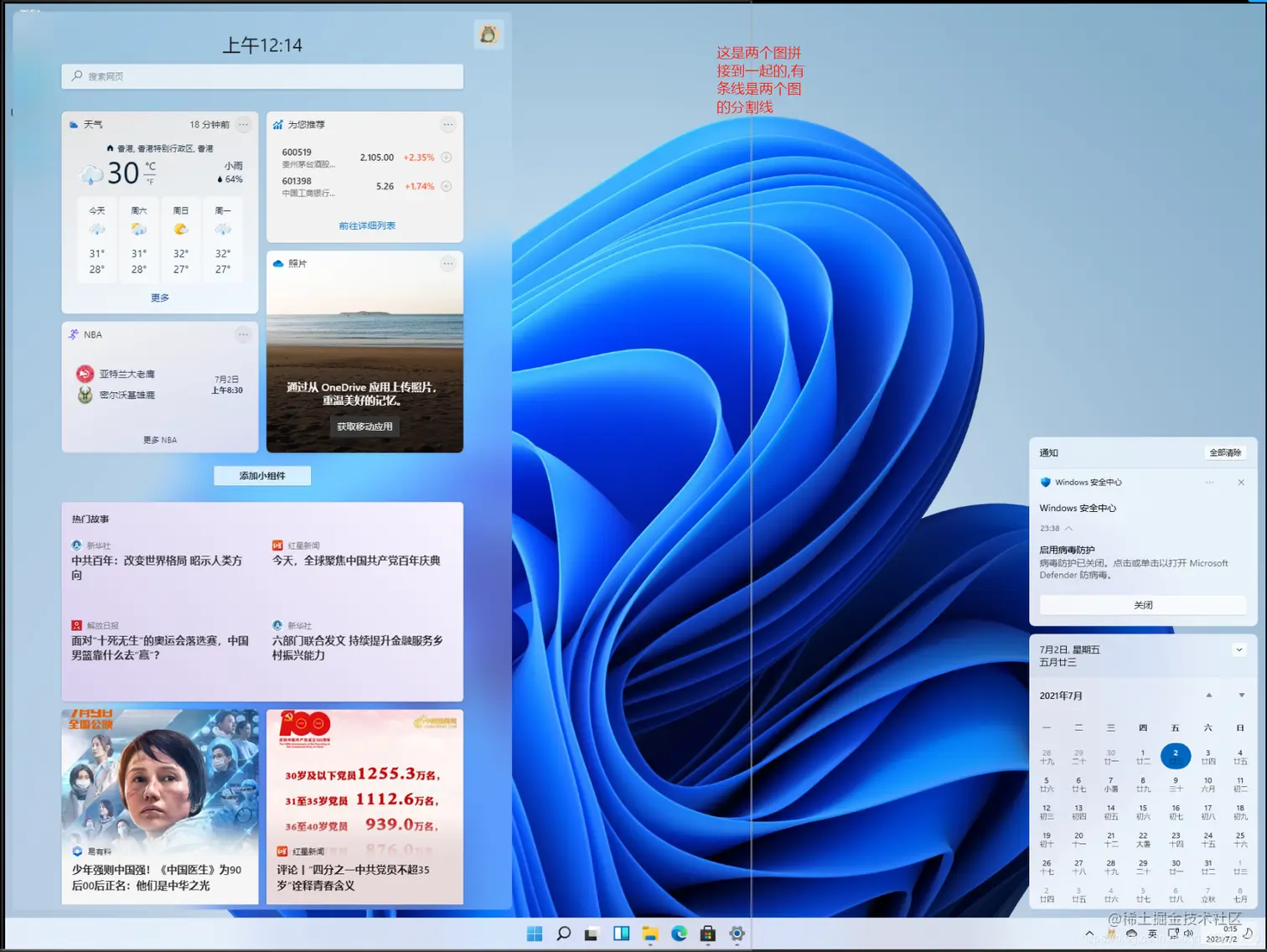
Task: Open Windows 安全中心 notification settings (…)
Action: coord(1209,483)
